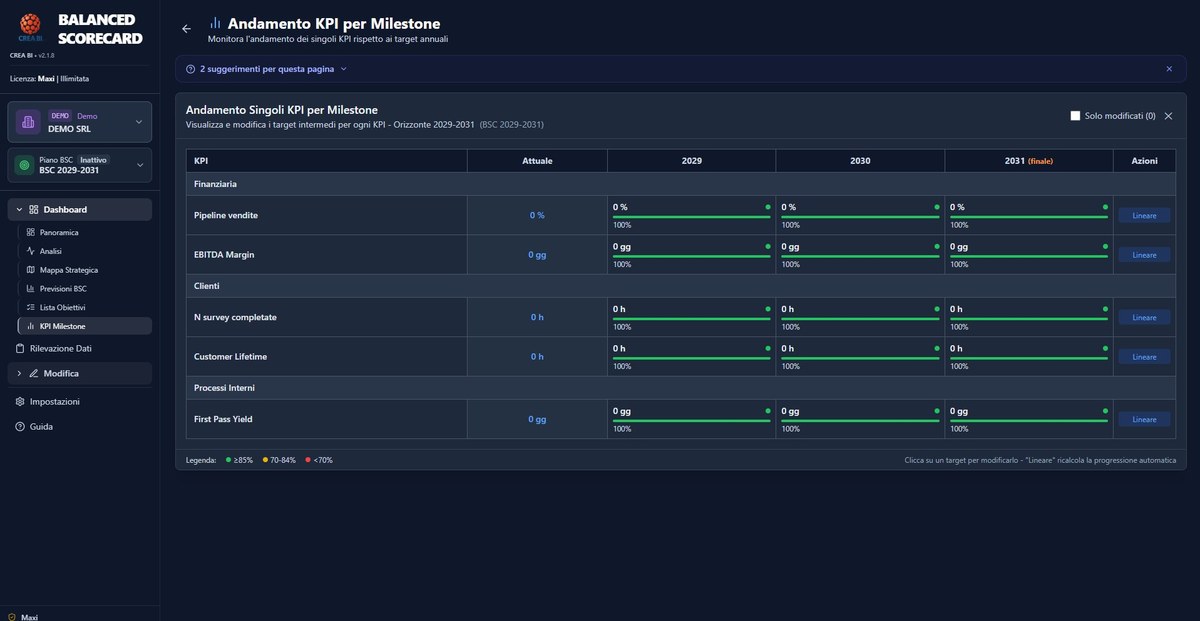Click Lineare button for Pipeline vendite
This screenshot has height=621, width=1200.
1144,216
